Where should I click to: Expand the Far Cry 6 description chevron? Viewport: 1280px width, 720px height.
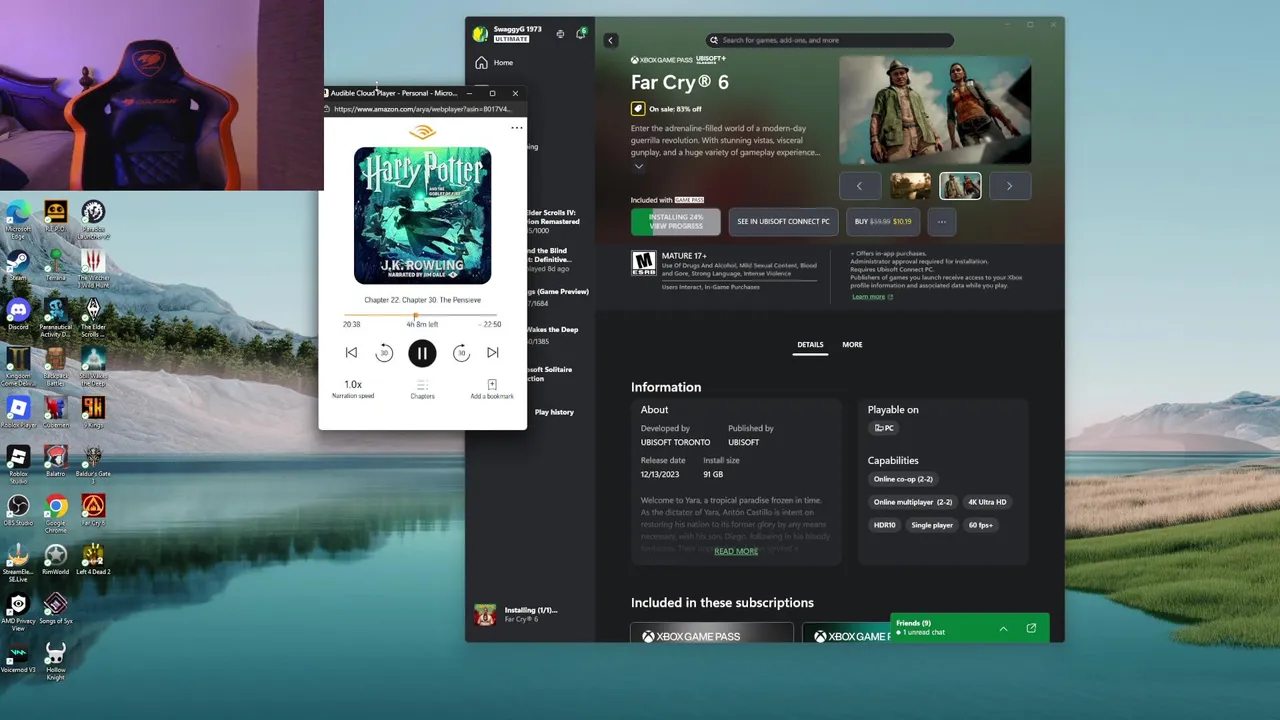tap(638, 167)
